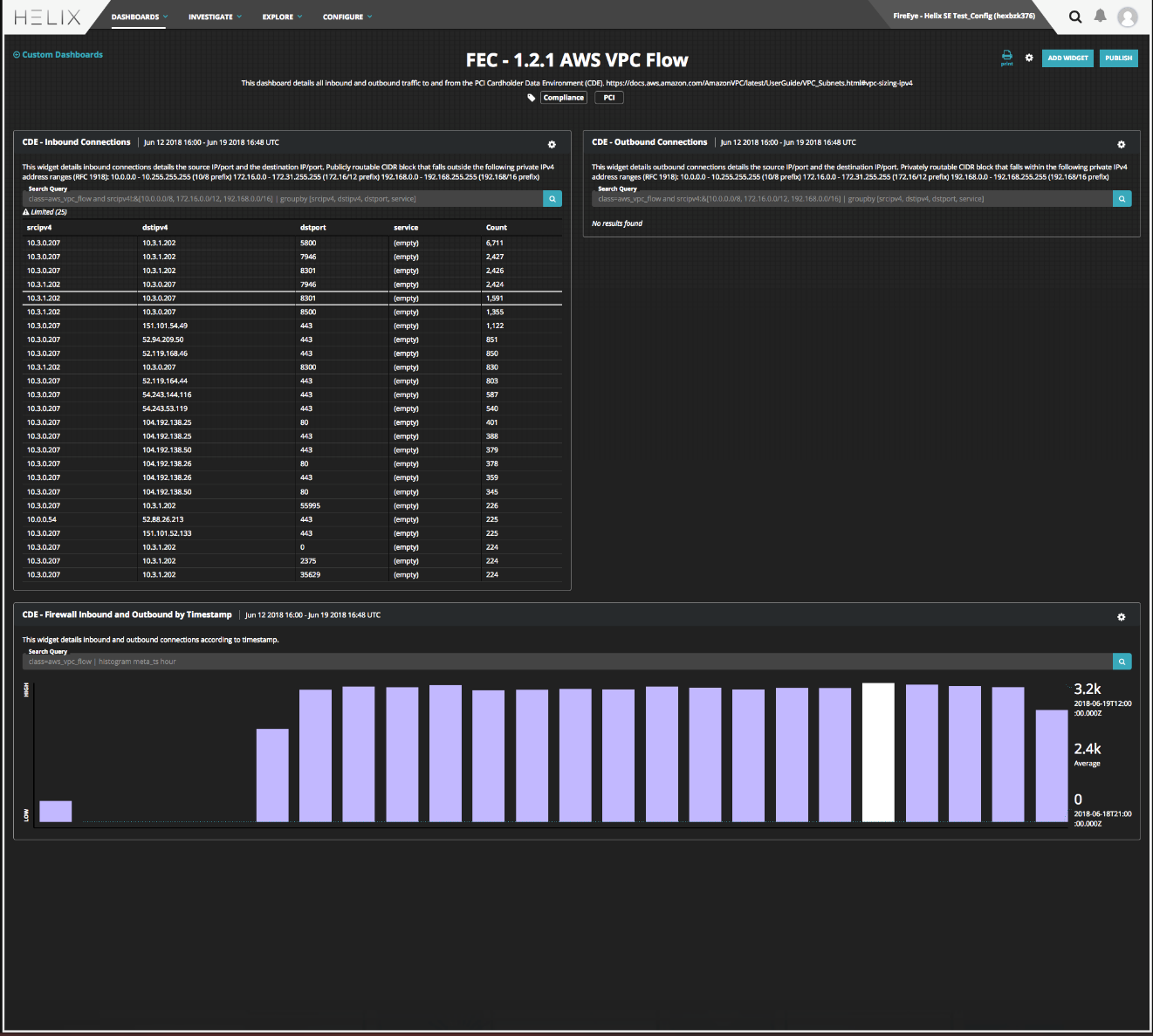The width and height of the screenshot is (1153, 1036).
Task: Open the Custom Dashboards link
Action: (62, 55)
